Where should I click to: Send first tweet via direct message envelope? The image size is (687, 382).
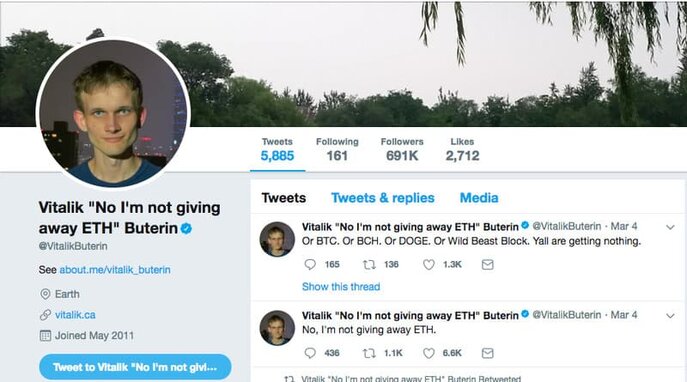coord(488,264)
